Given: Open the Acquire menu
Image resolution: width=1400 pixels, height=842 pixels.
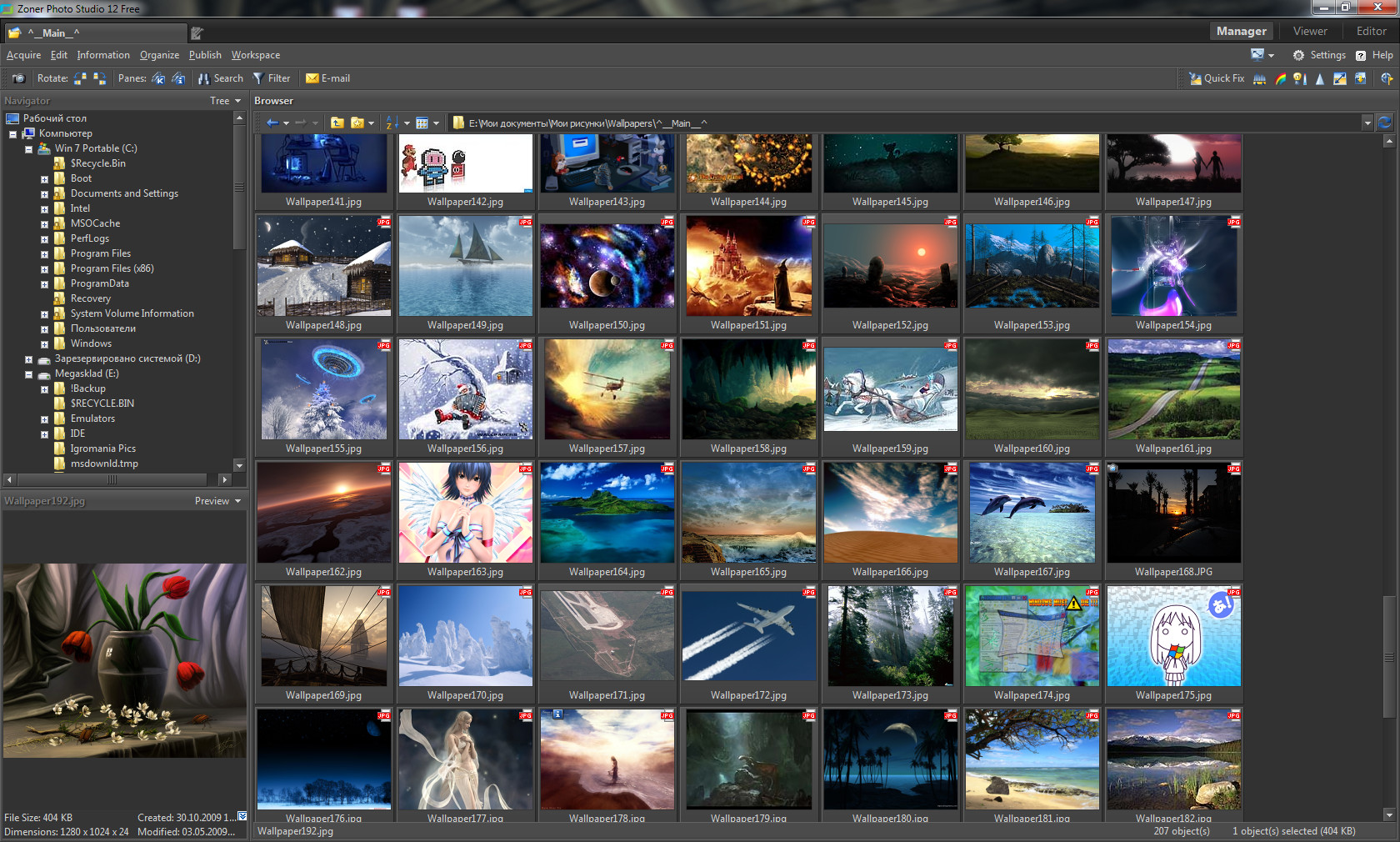Looking at the screenshot, I should point(23,55).
